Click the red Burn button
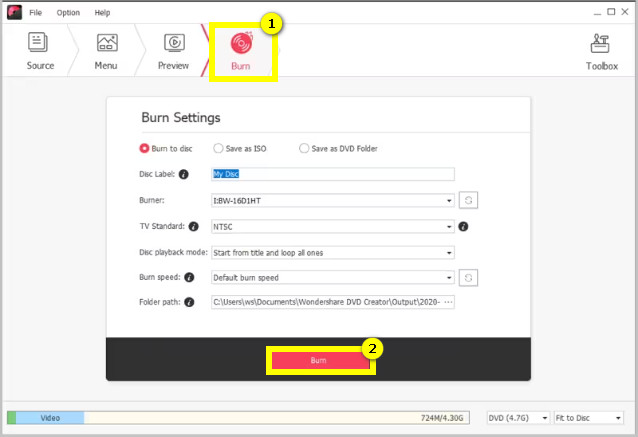 click(320, 361)
